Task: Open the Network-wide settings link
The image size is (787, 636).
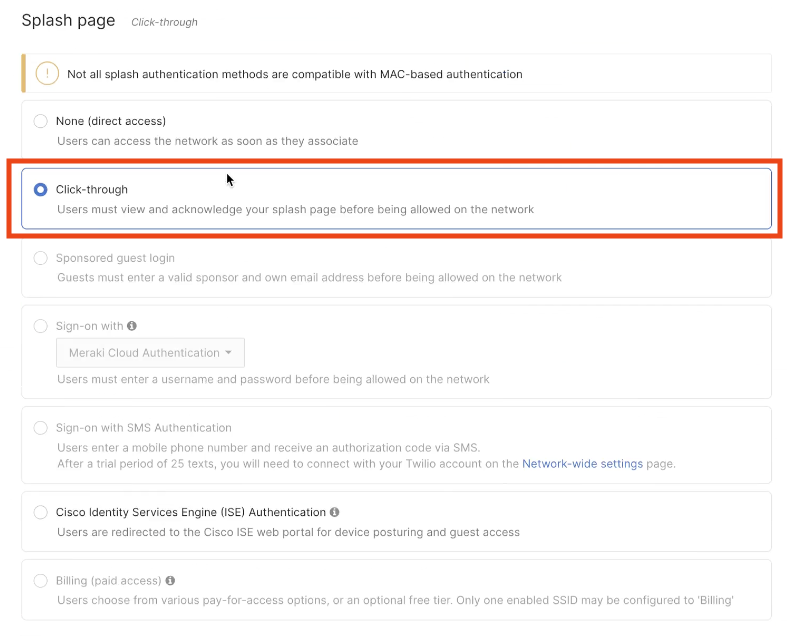Action: coord(582,464)
